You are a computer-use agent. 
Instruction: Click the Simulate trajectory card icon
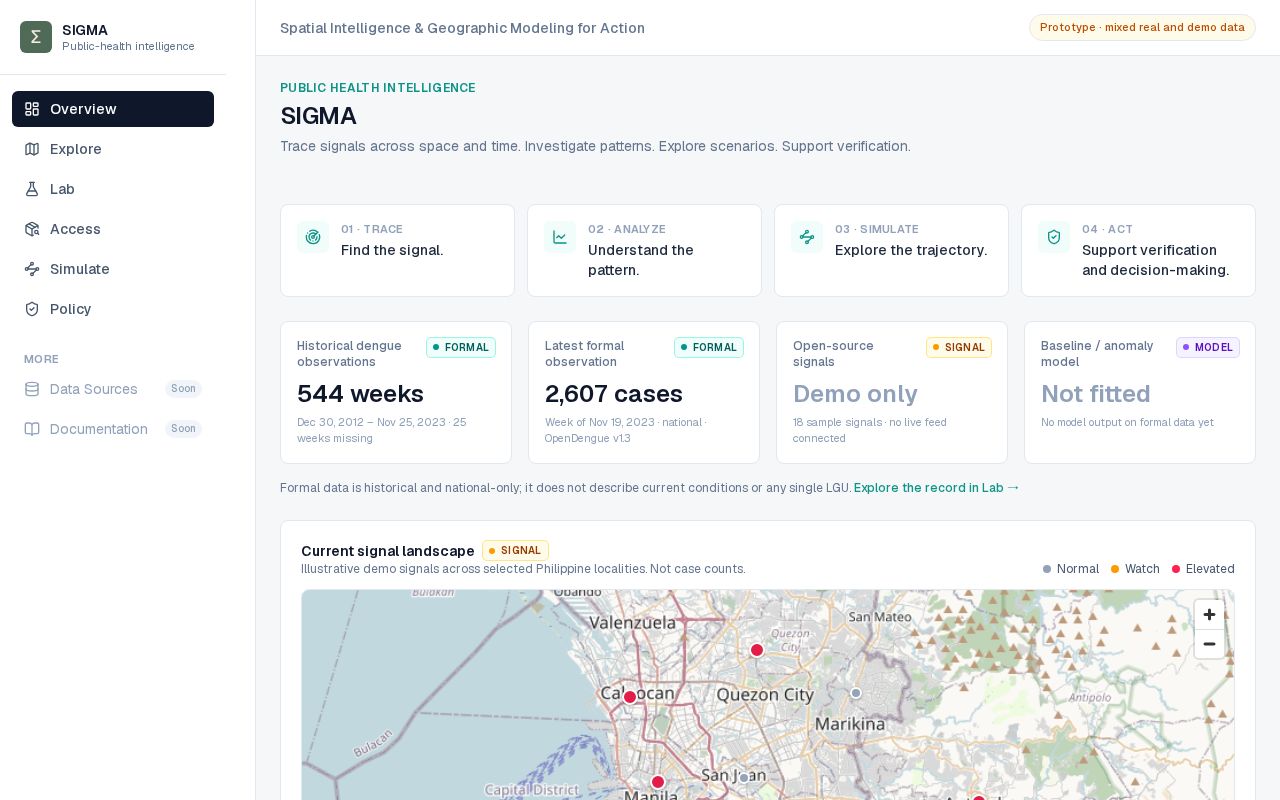coord(807,237)
